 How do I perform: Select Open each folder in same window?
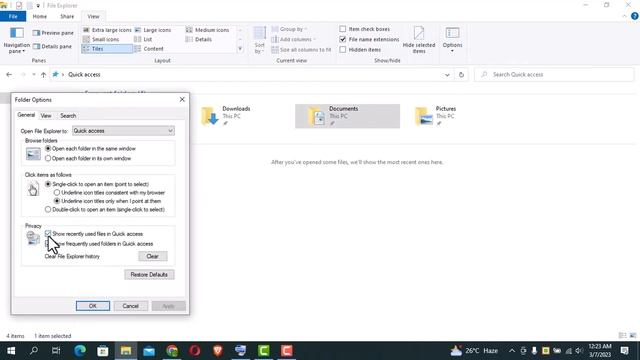click(48, 149)
